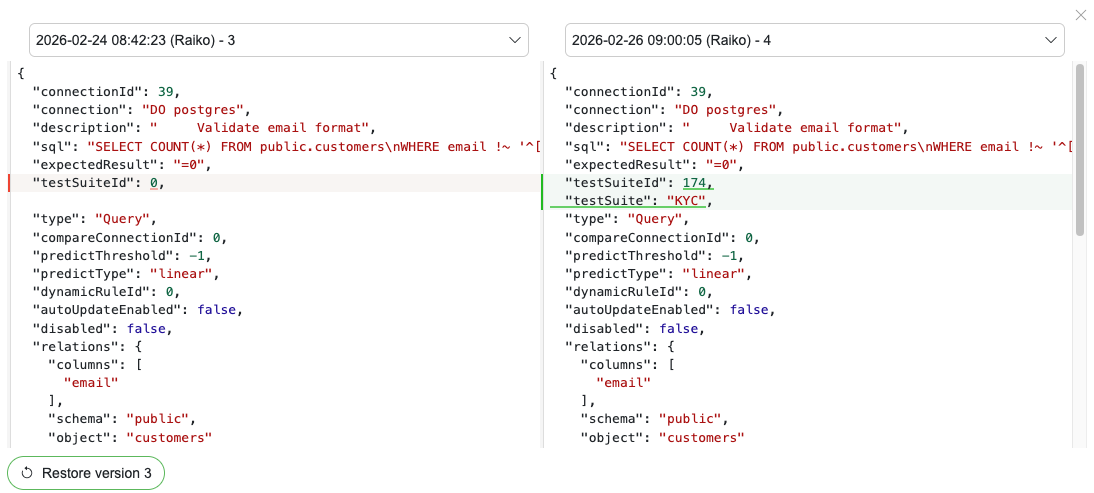Image resolution: width=1094 pixels, height=493 pixels.
Task: Click the "email" column value in version 3 pane
Action: coord(91,382)
